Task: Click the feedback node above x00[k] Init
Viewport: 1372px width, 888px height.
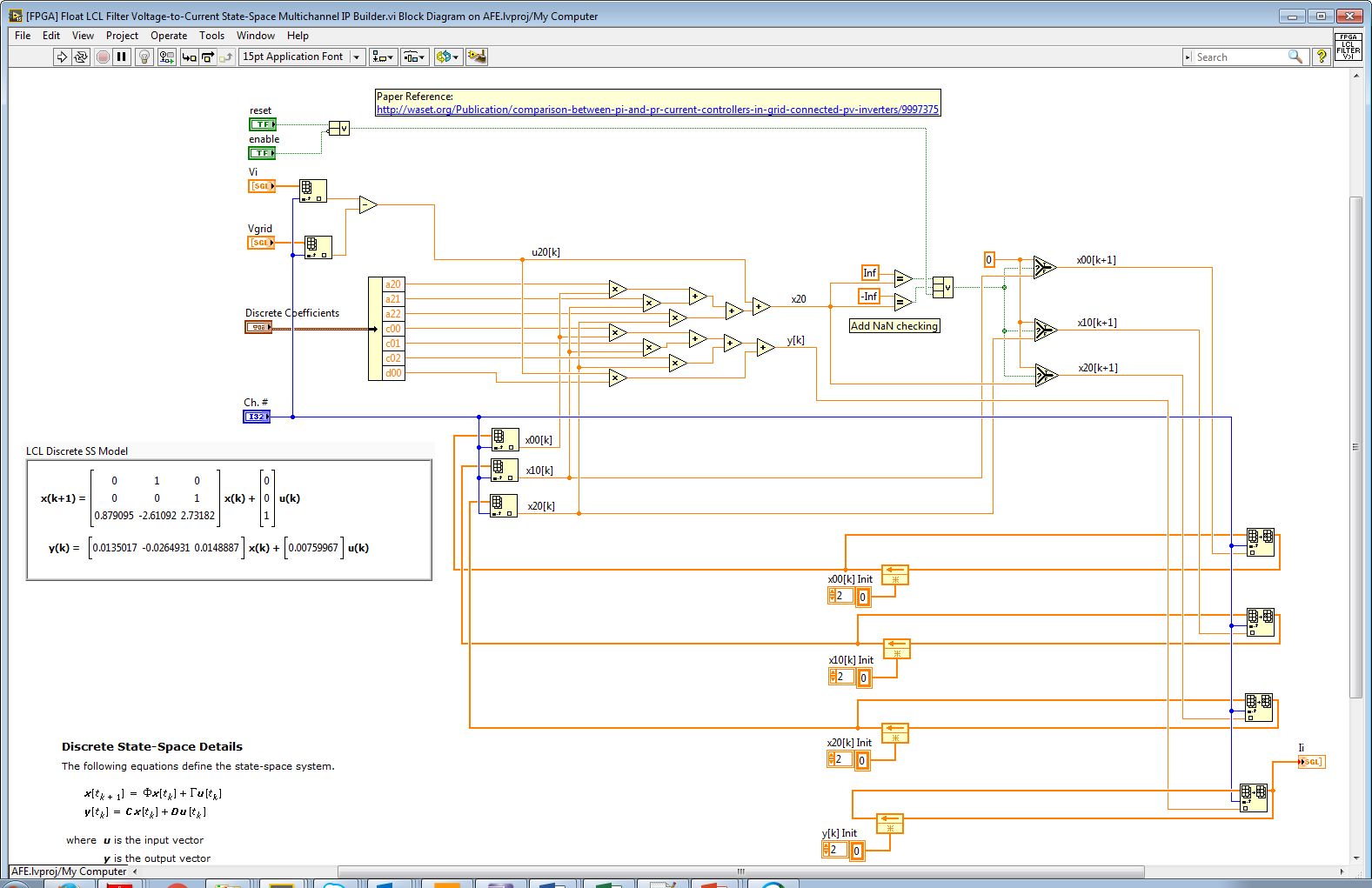Action: click(894, 575)
